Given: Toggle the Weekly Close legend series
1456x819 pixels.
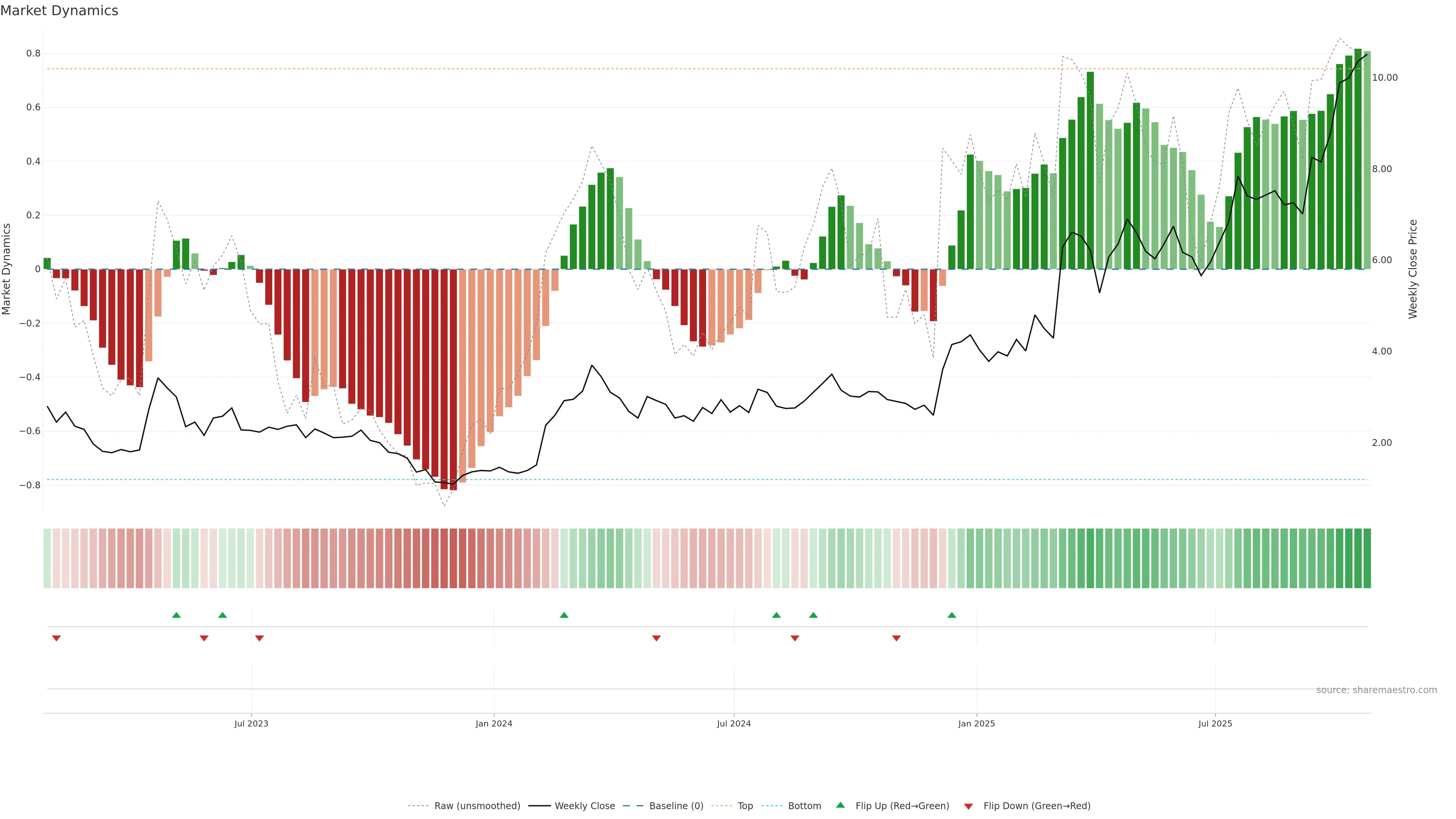Looking at the screenshot, I should 584,806.
